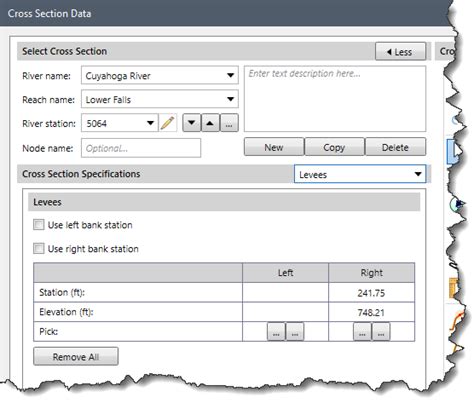Collapse panel with the Less button
This screenshot has height=403, width=474.
coord(400,52)
